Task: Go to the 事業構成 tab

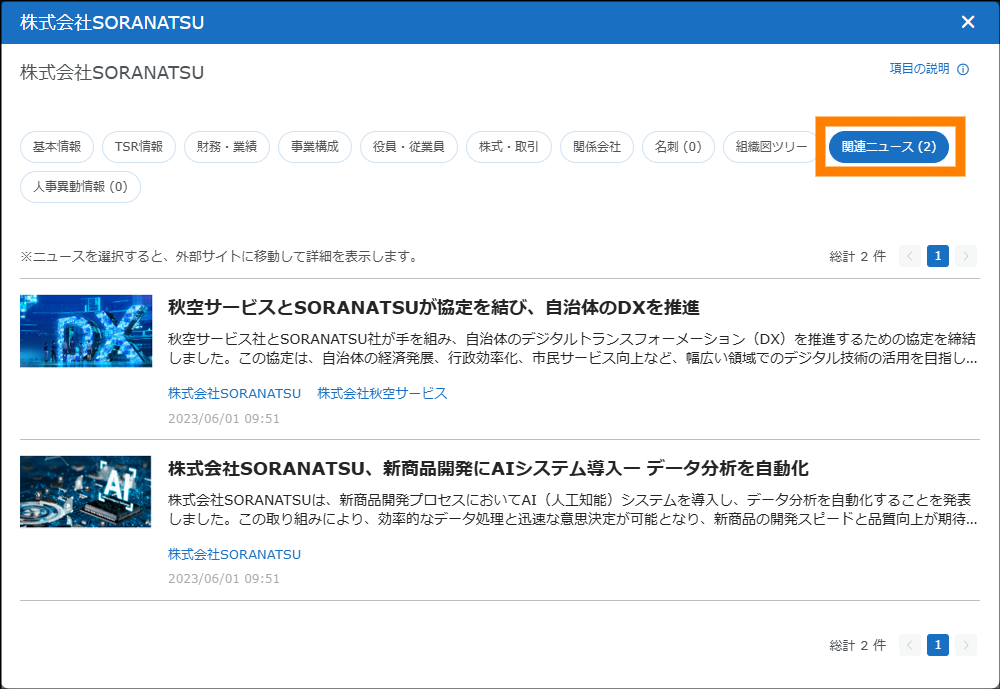Action: [x=315, y=147]
